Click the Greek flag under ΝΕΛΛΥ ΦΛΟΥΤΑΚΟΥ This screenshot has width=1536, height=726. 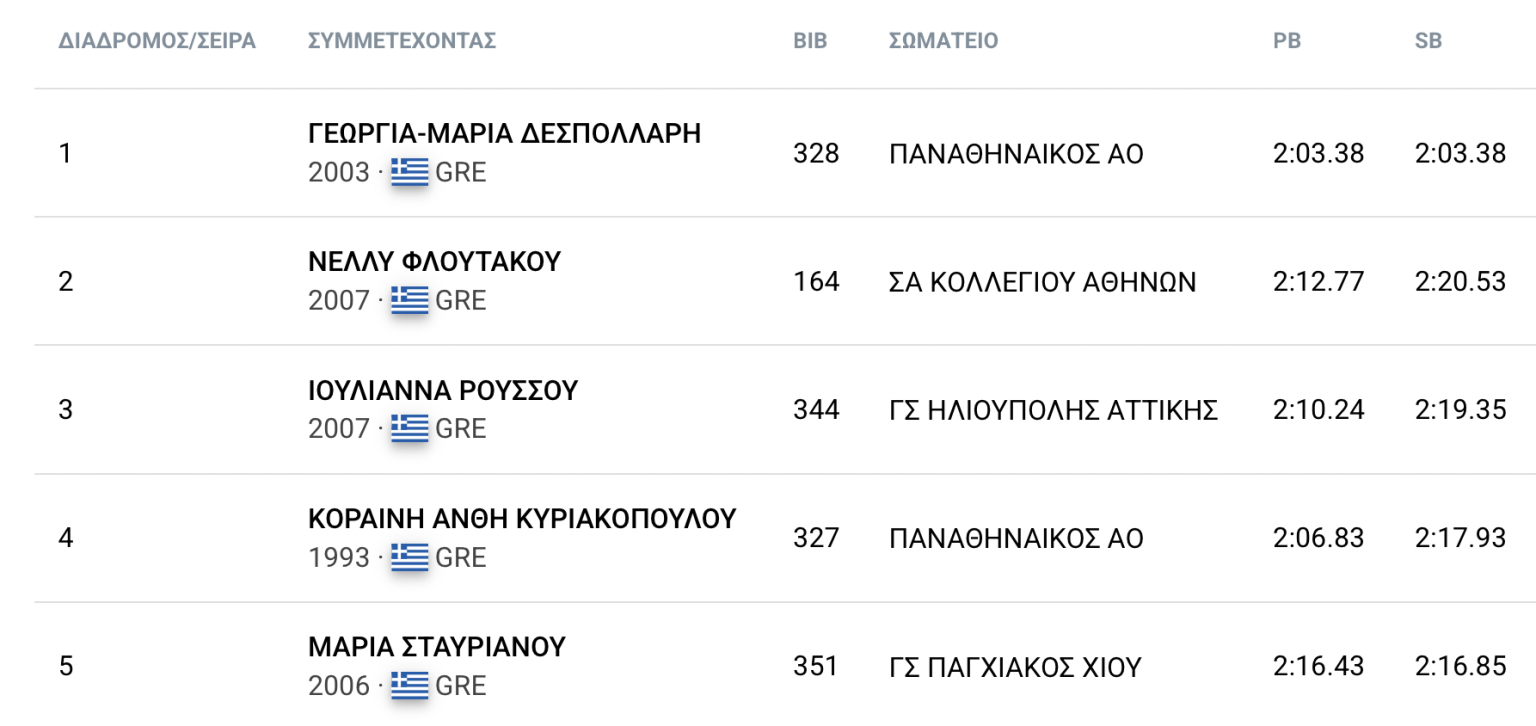[x=410, y=300]
